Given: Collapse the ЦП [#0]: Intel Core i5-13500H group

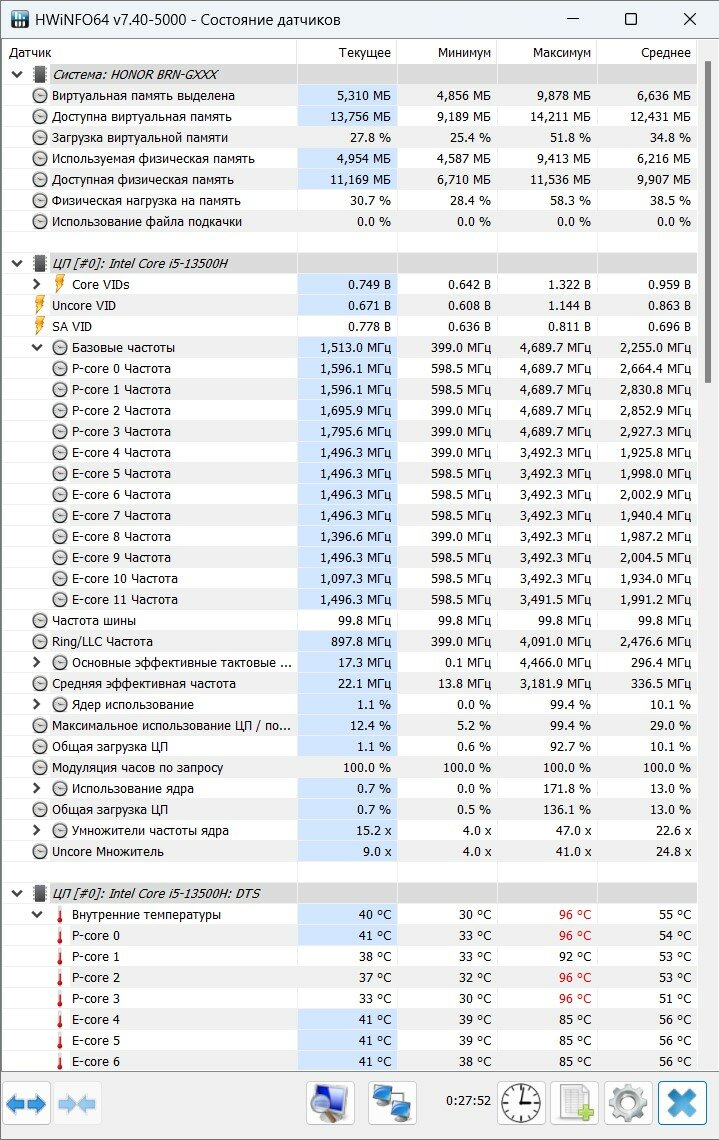Looking at the screenshot, I should coord(17,263).
